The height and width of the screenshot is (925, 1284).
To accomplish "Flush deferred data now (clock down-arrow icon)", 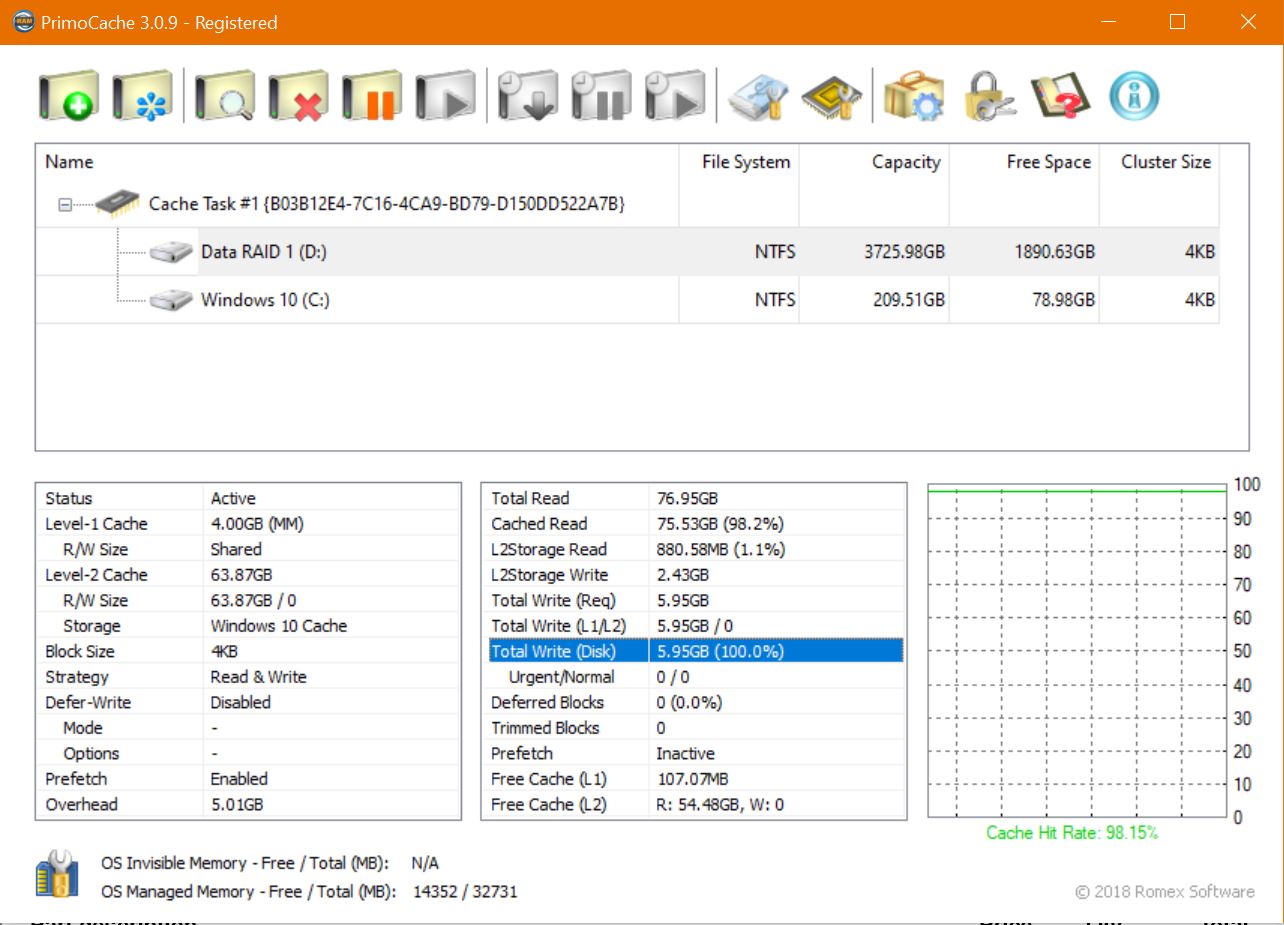I will pyautogui.click(x=527, y=97).
